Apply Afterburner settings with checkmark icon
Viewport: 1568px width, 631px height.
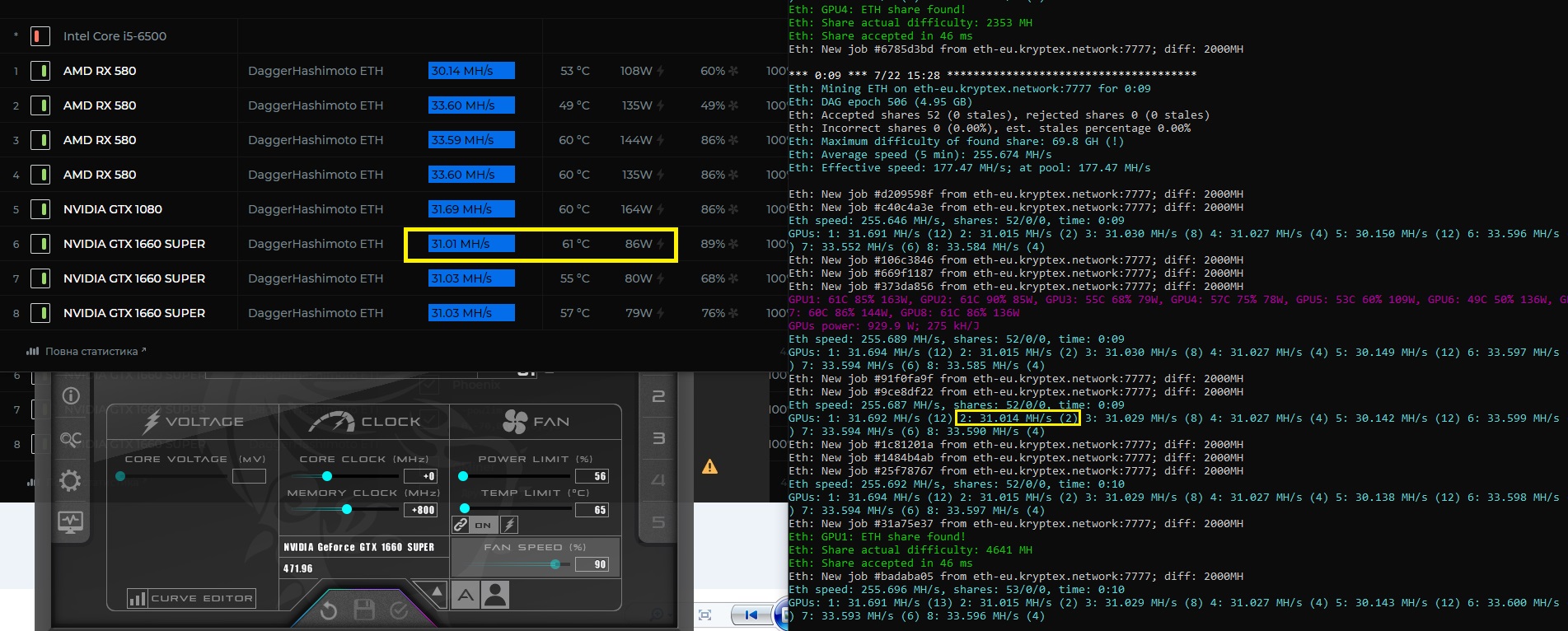[x=400, y=610]
